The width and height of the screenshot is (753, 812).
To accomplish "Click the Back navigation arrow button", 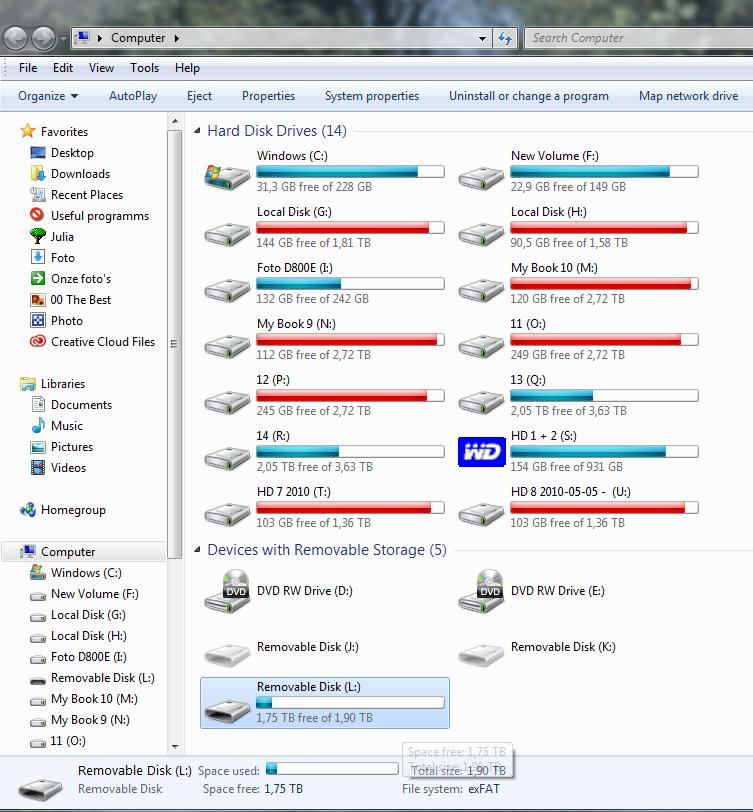I will pyautogui.click(x=15, y=38).
